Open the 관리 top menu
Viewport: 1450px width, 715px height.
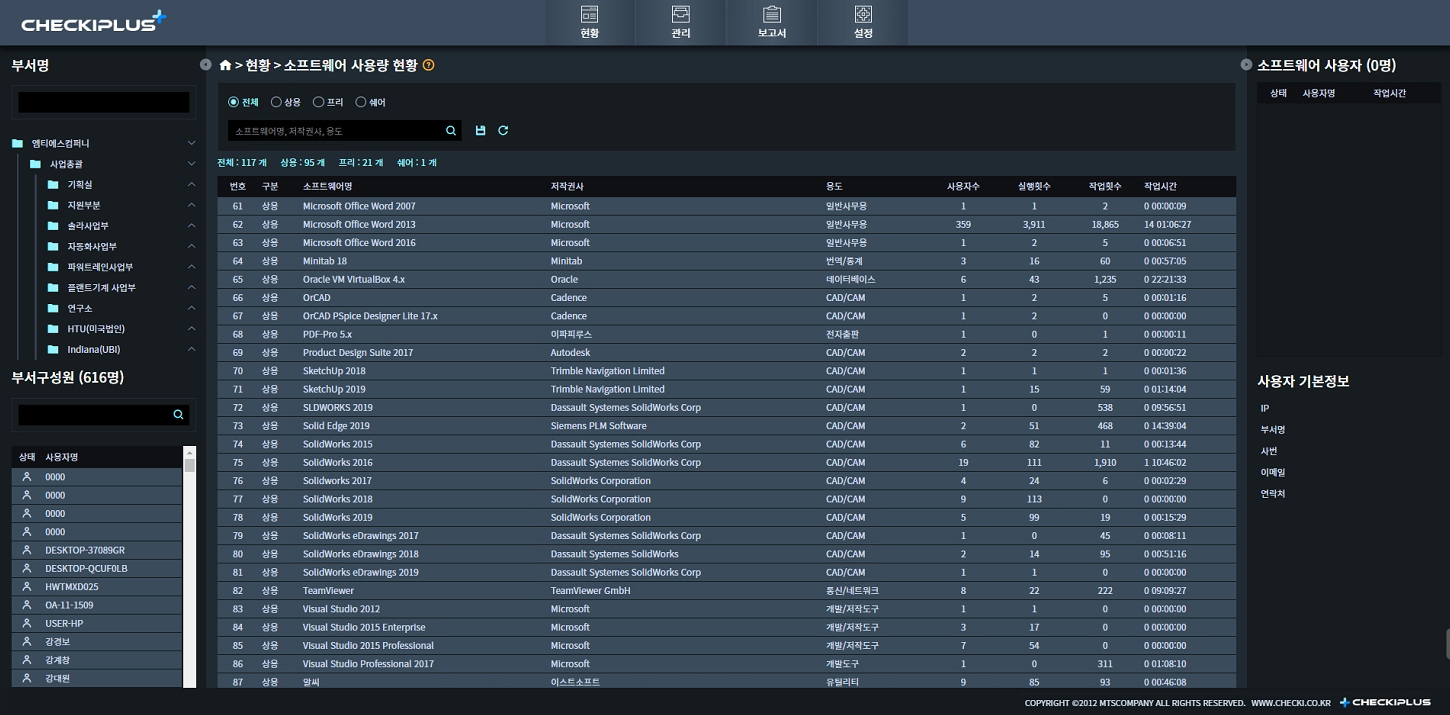pos(681,22)
